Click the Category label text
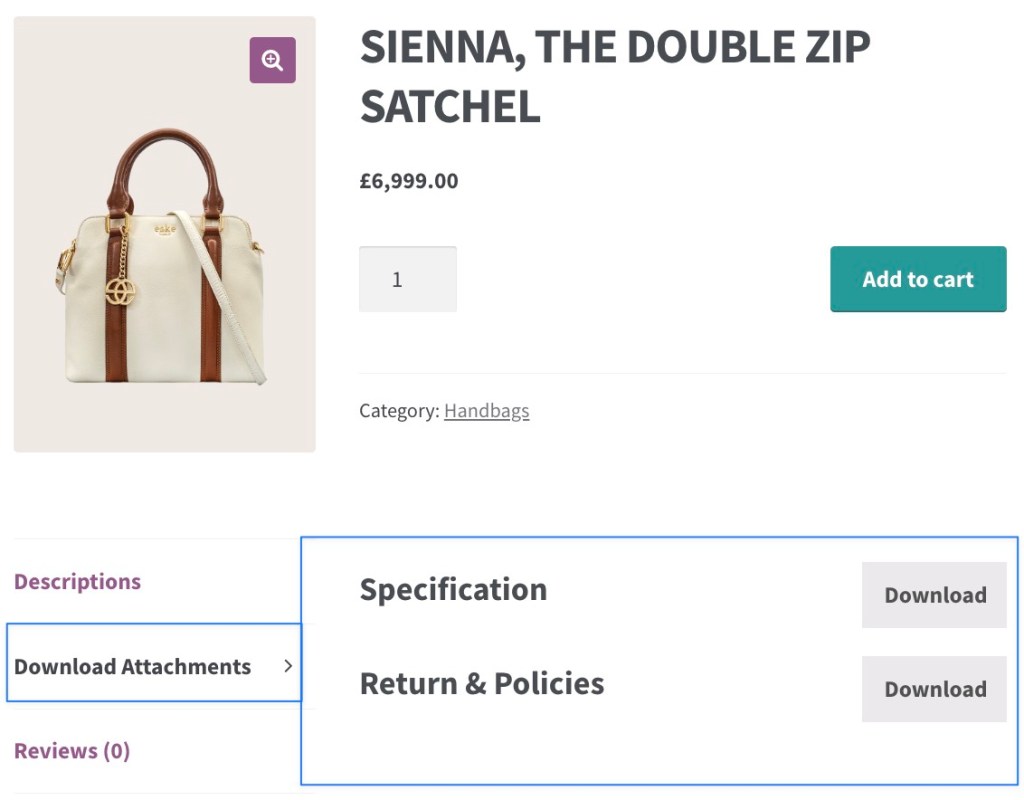Screen dimensions: 1024x800 (398, 411)
